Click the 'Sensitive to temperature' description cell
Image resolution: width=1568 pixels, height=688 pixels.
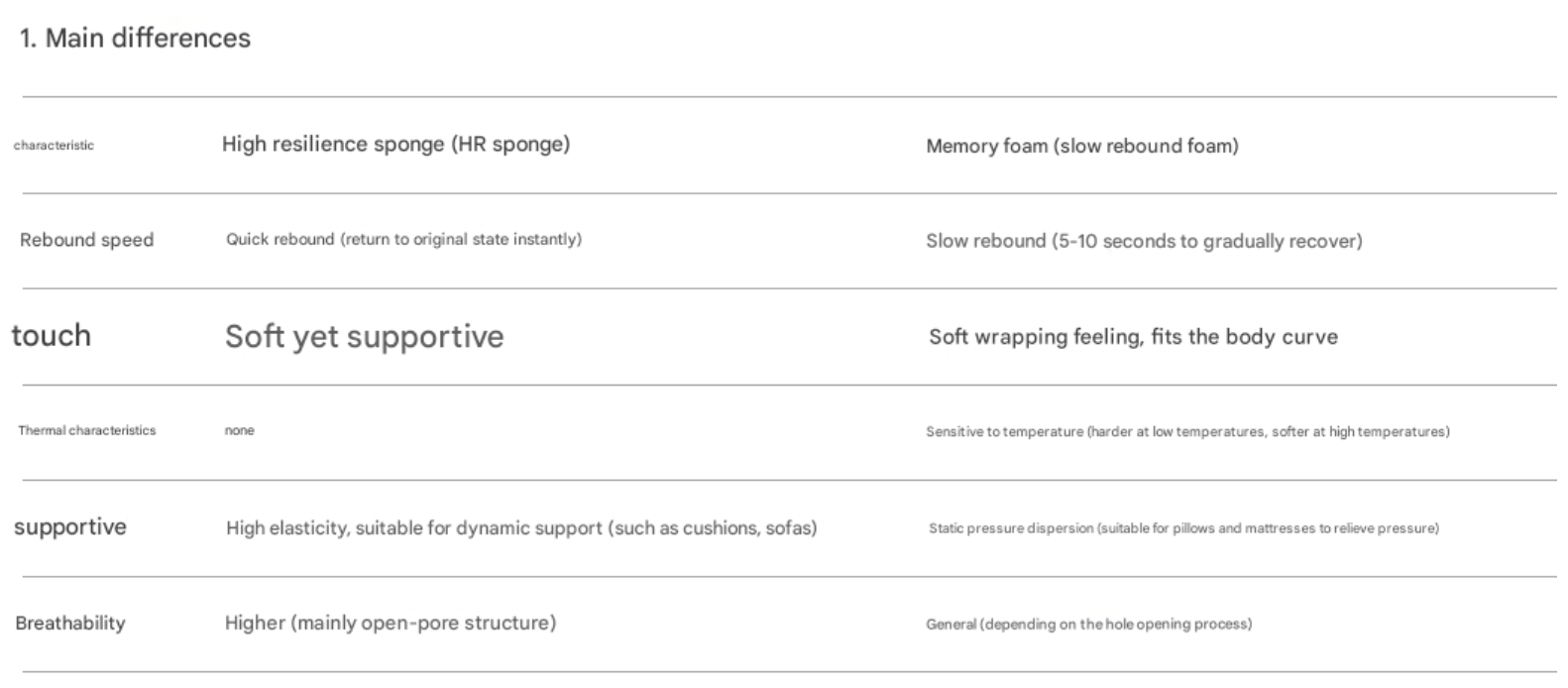(1186, 432)
